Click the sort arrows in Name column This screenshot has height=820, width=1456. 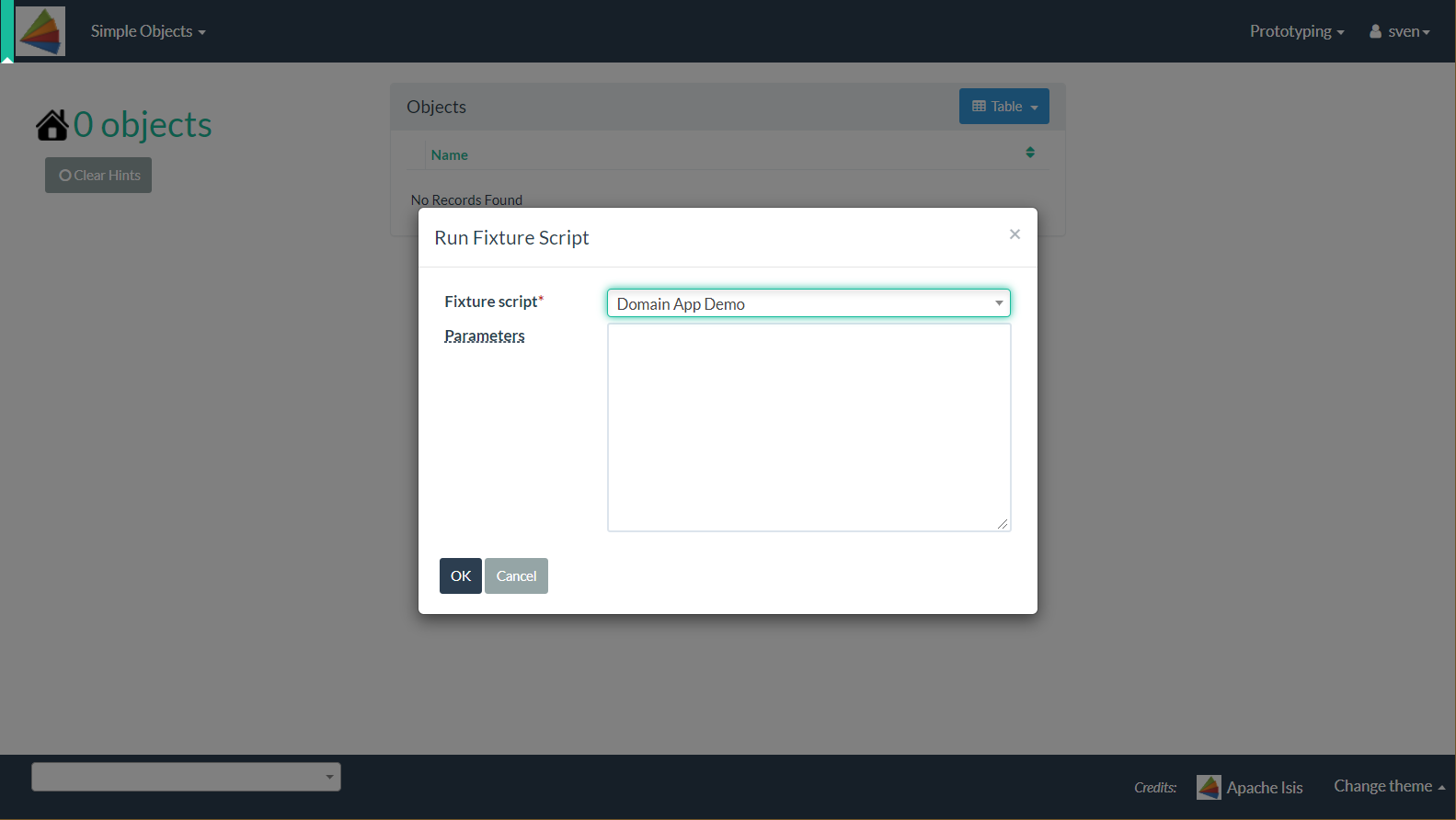coord(1030,153)
